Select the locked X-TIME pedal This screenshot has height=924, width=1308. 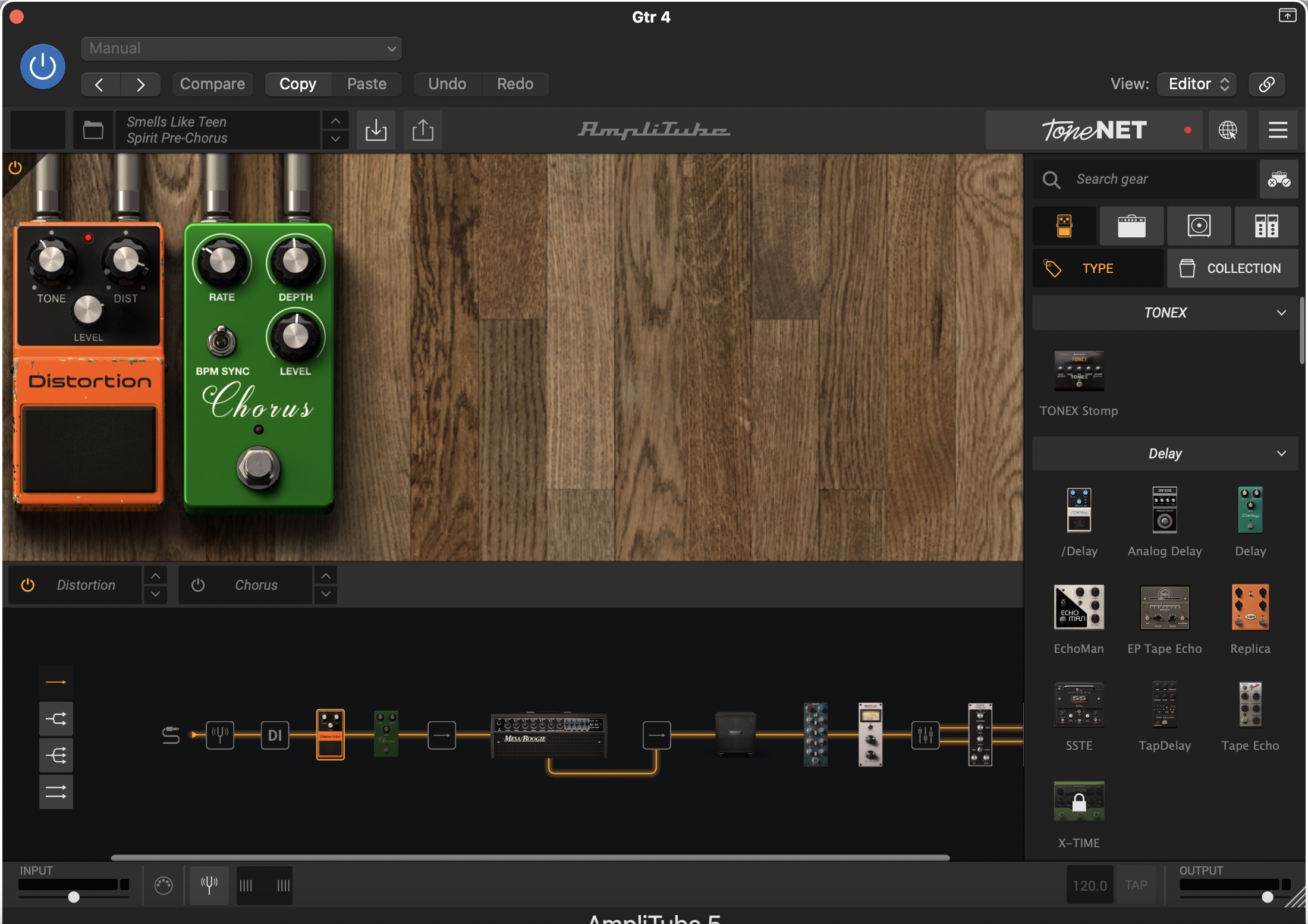1079,802
